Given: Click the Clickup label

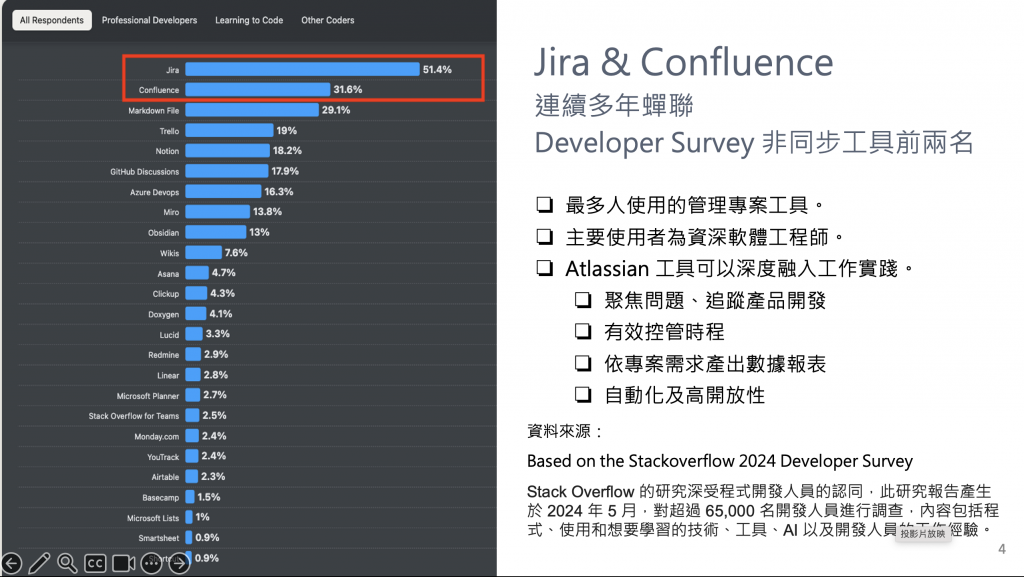Looking at the screenshot, I should pyautogui.click(x=166, y=294).
